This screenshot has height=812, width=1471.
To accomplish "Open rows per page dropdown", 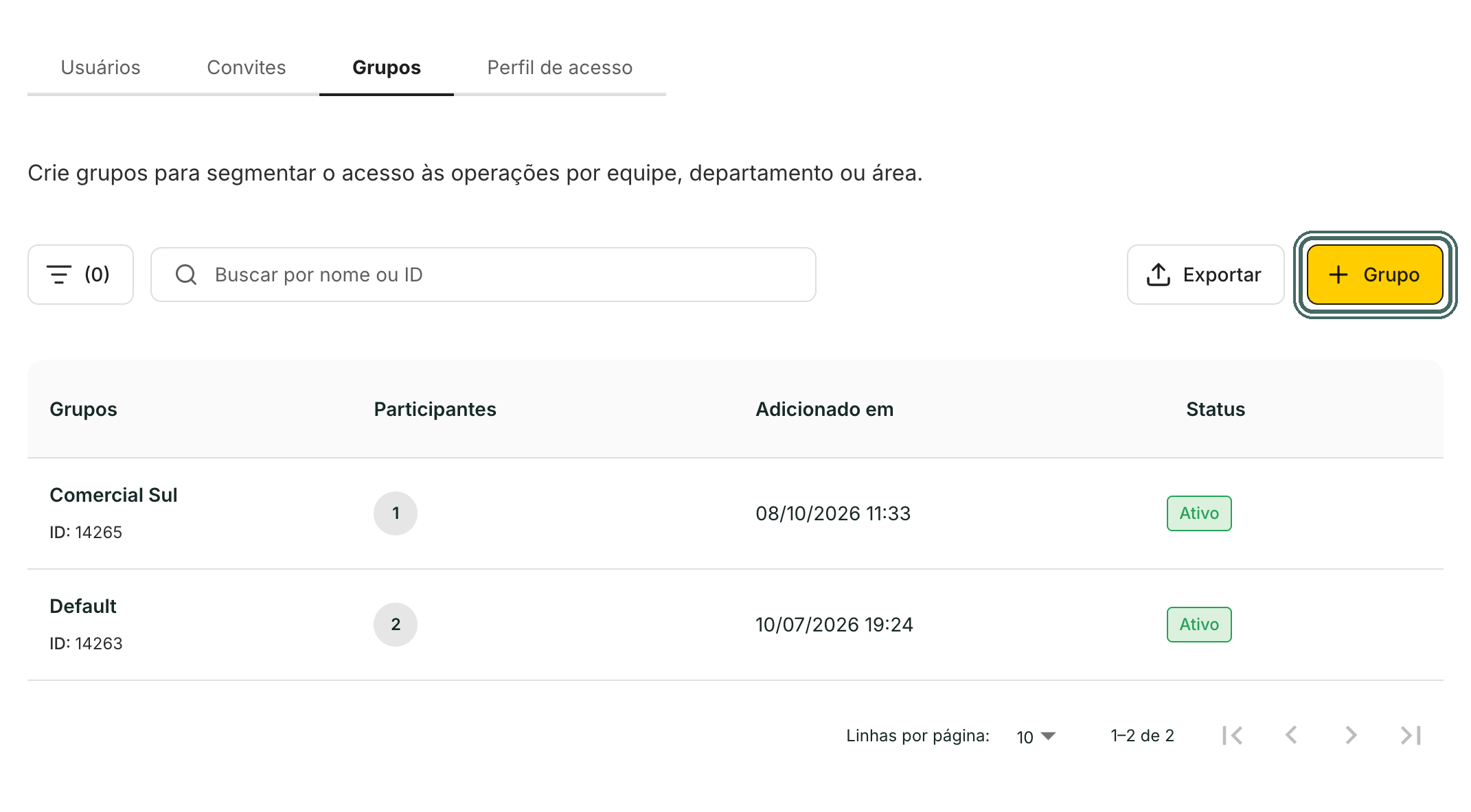I will pos(1036,736).
